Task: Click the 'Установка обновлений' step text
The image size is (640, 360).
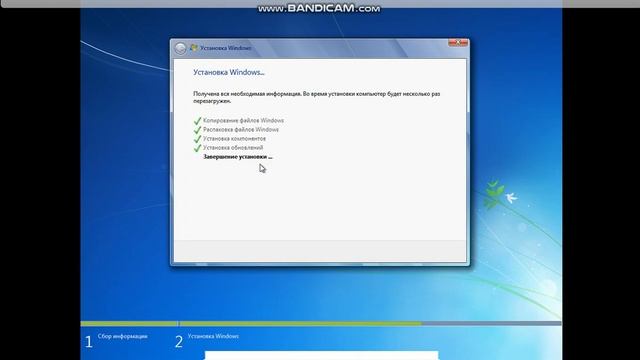Action: point(233,148)
